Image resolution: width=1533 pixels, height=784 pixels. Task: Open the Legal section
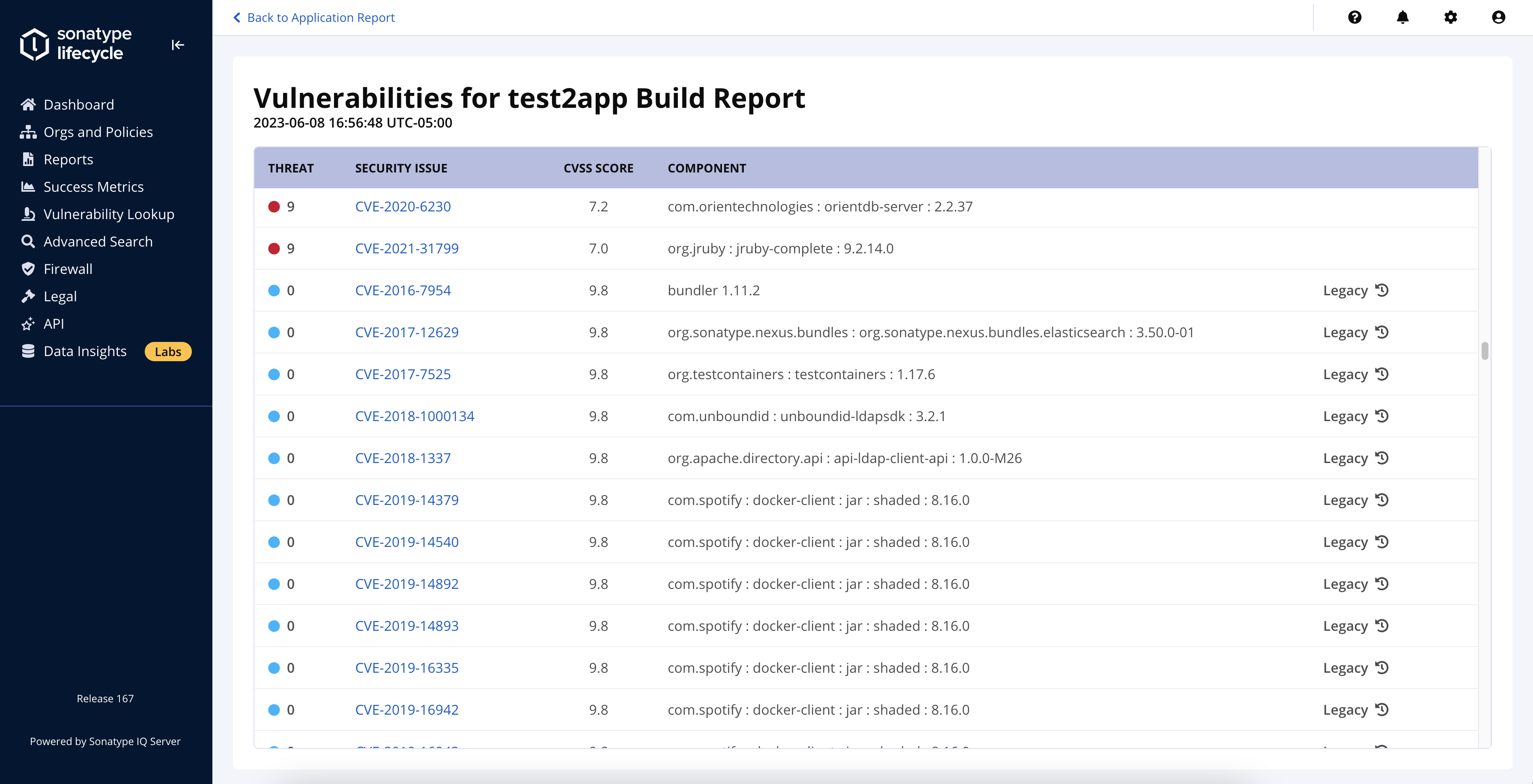60,296
